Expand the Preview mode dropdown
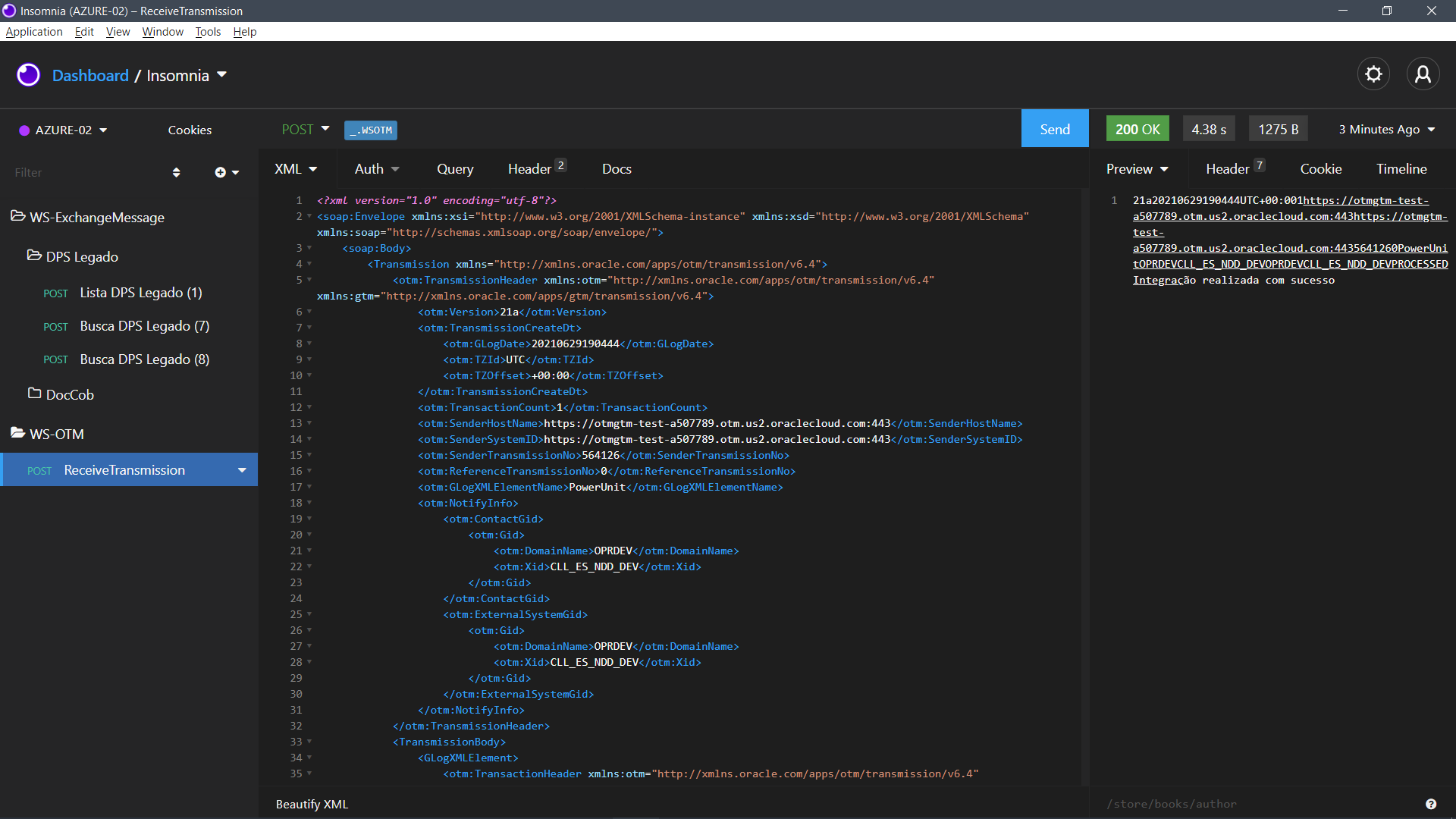Image resolution: width=1456 pixels, height=819 pixels. point(1137,169)
